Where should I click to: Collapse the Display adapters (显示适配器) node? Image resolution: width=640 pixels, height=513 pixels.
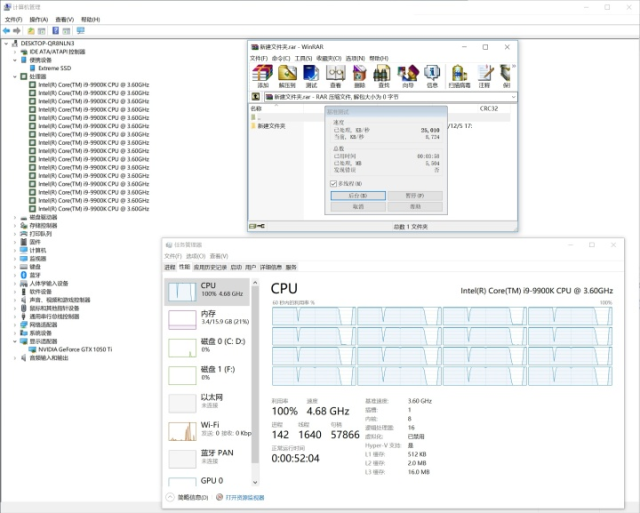point(14,341)
